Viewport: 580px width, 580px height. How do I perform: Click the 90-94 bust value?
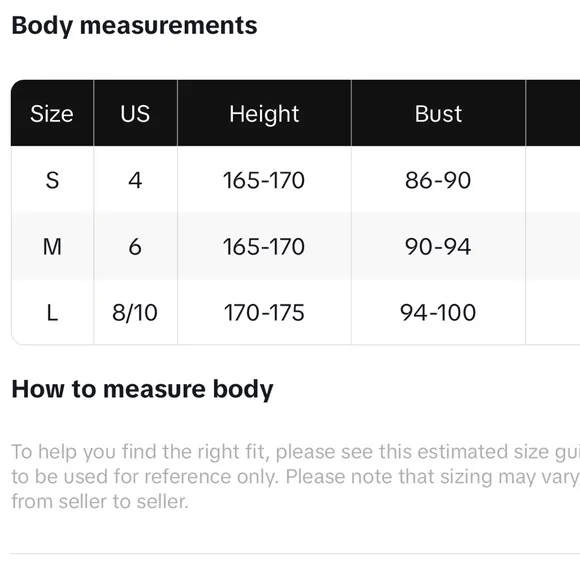click(x=438, y=246)
